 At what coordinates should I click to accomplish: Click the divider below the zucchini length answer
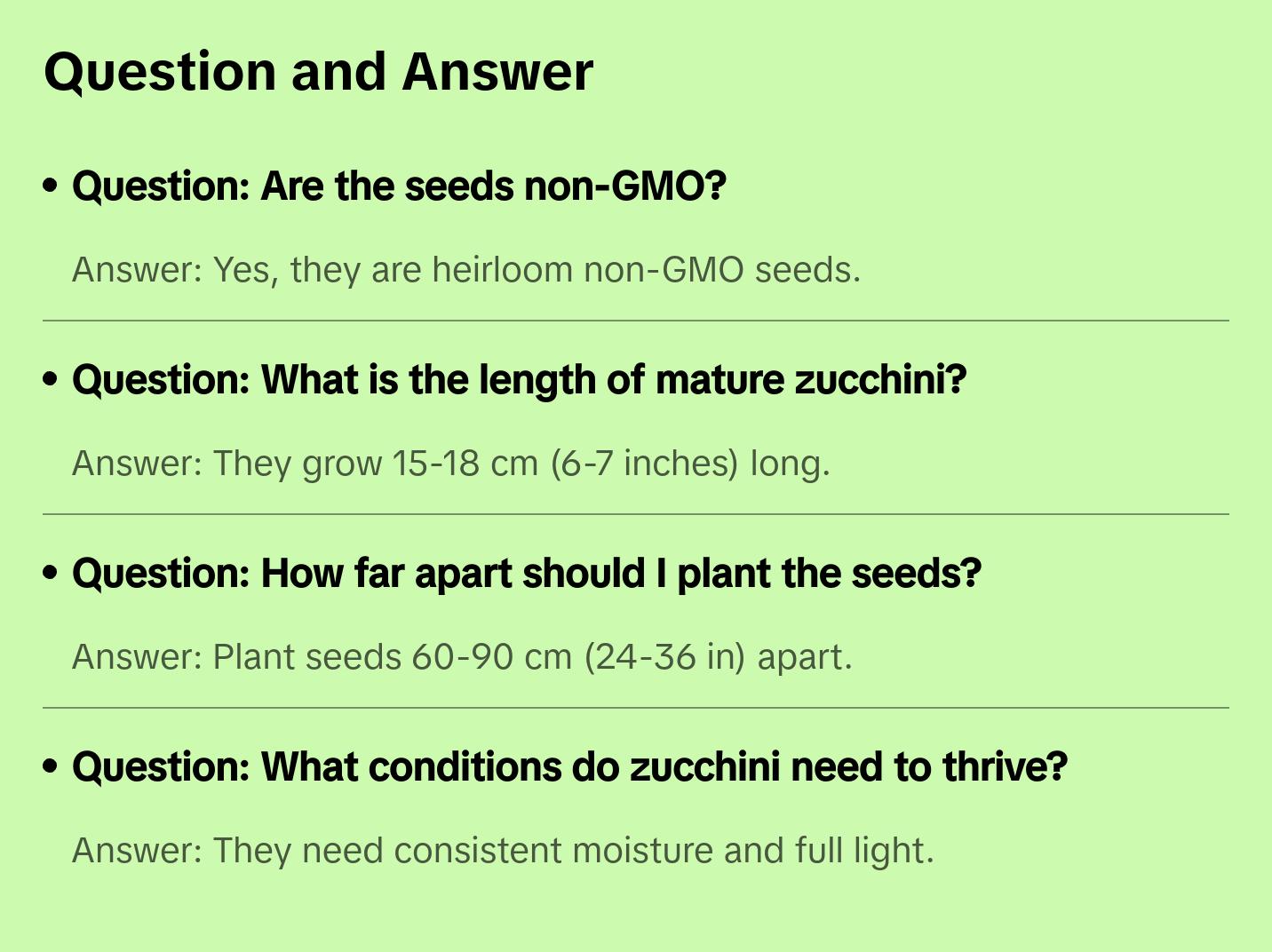[636, 514]
